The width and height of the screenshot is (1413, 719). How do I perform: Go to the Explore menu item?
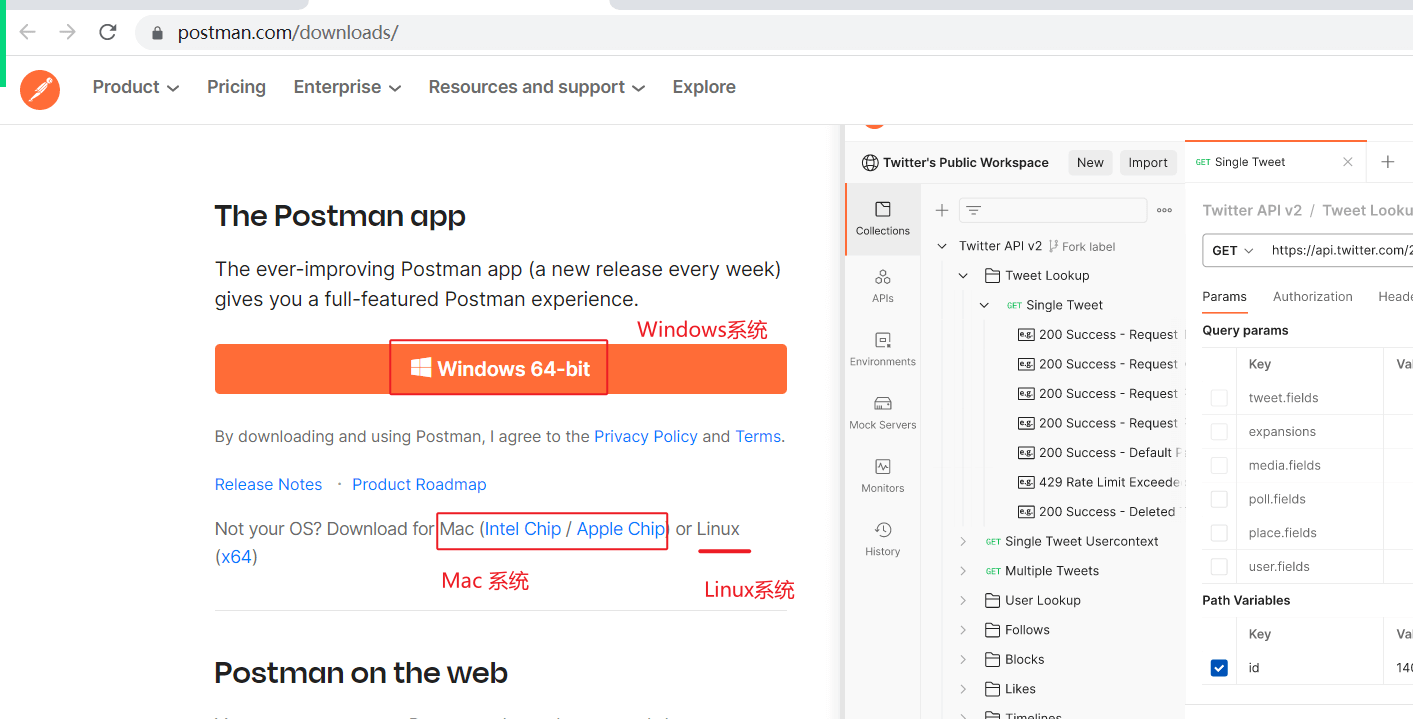(704, 87)
